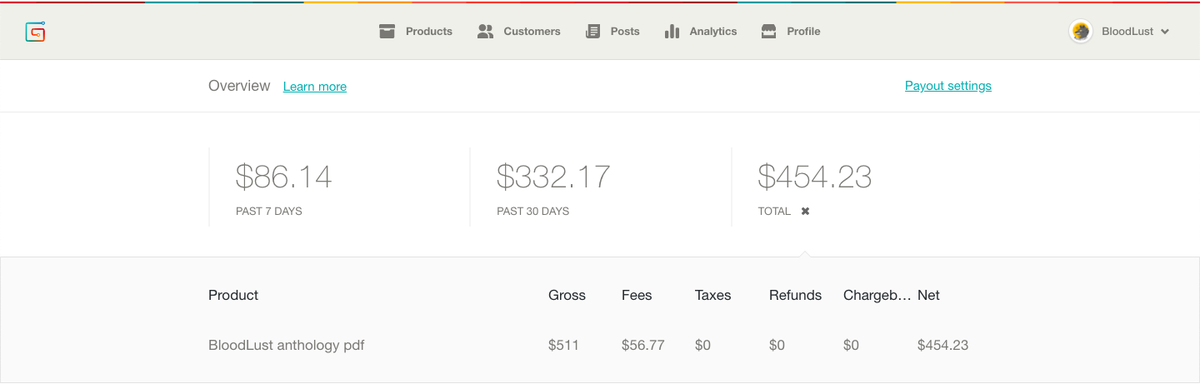Click the $454.23 net value in table
This screenshot has height=384, width=1200.
[x=943, y=345]
